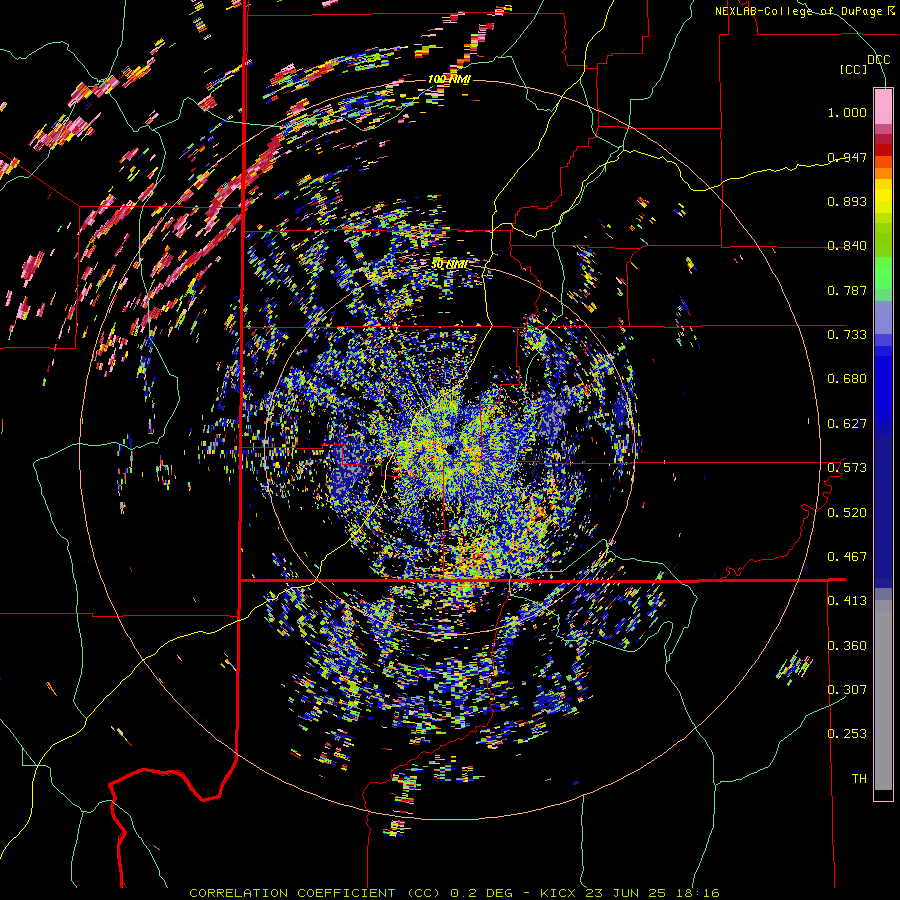Select the 1.000 legend value
This screenshot has height=900, width=900.
[x=847, y=112]
